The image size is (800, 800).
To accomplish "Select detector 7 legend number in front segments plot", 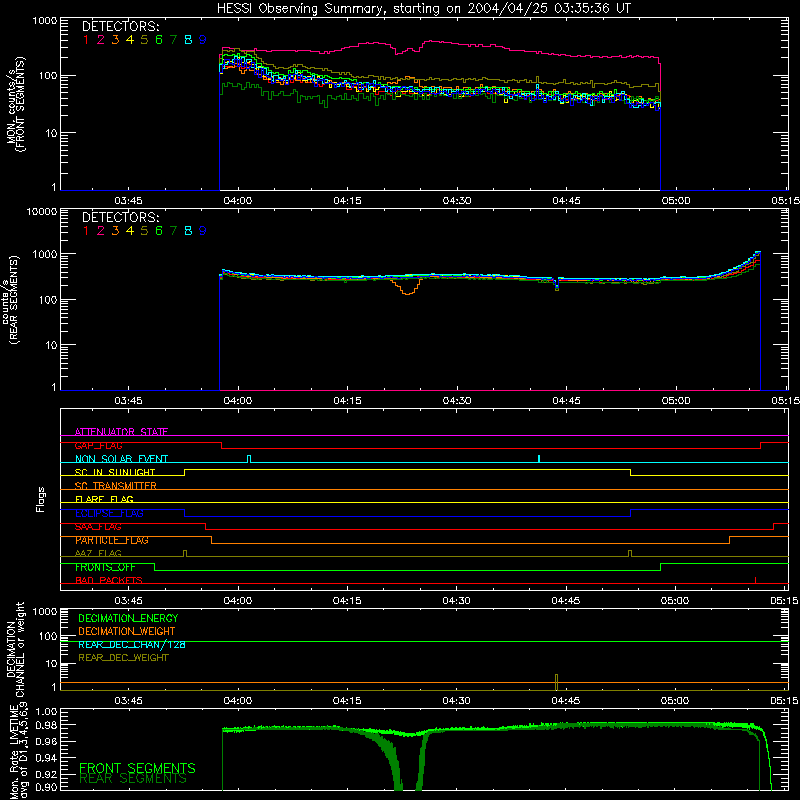I will 173,40.
